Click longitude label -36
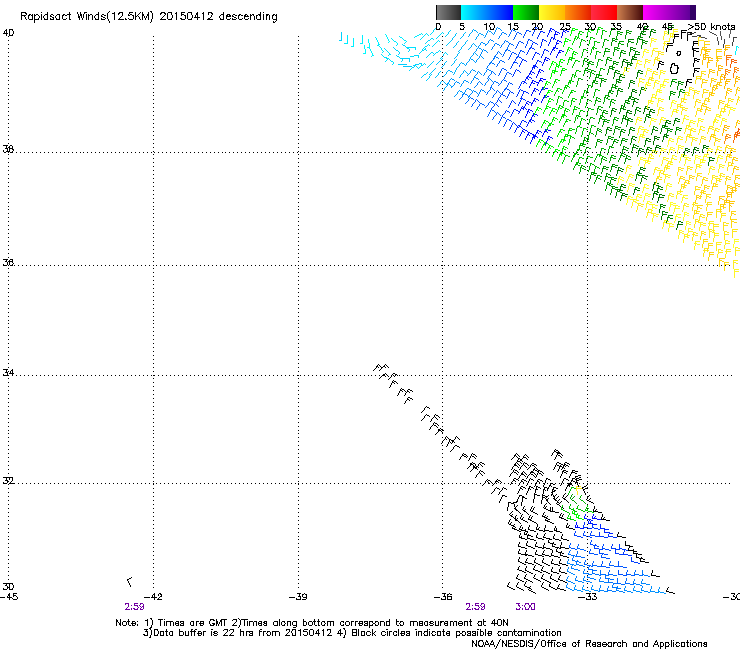The height and width of the screenshot is (650, 740). [443, 597]
